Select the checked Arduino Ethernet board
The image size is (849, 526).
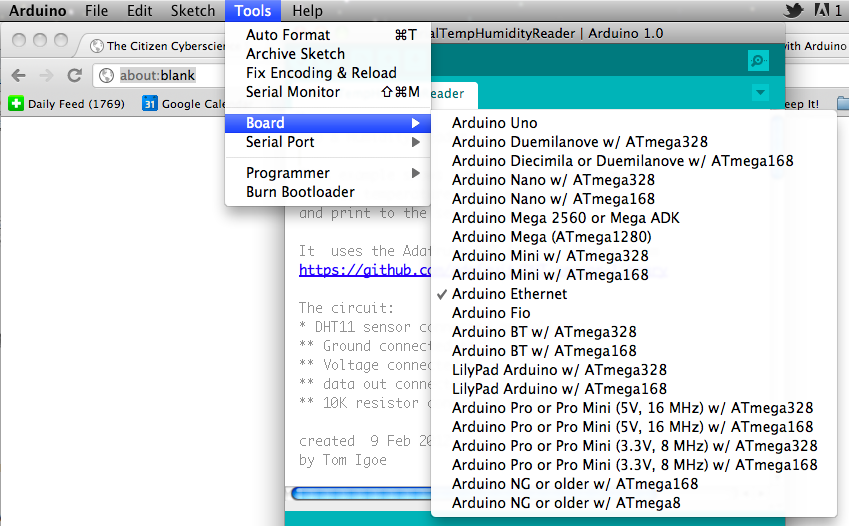coord(634,294)
